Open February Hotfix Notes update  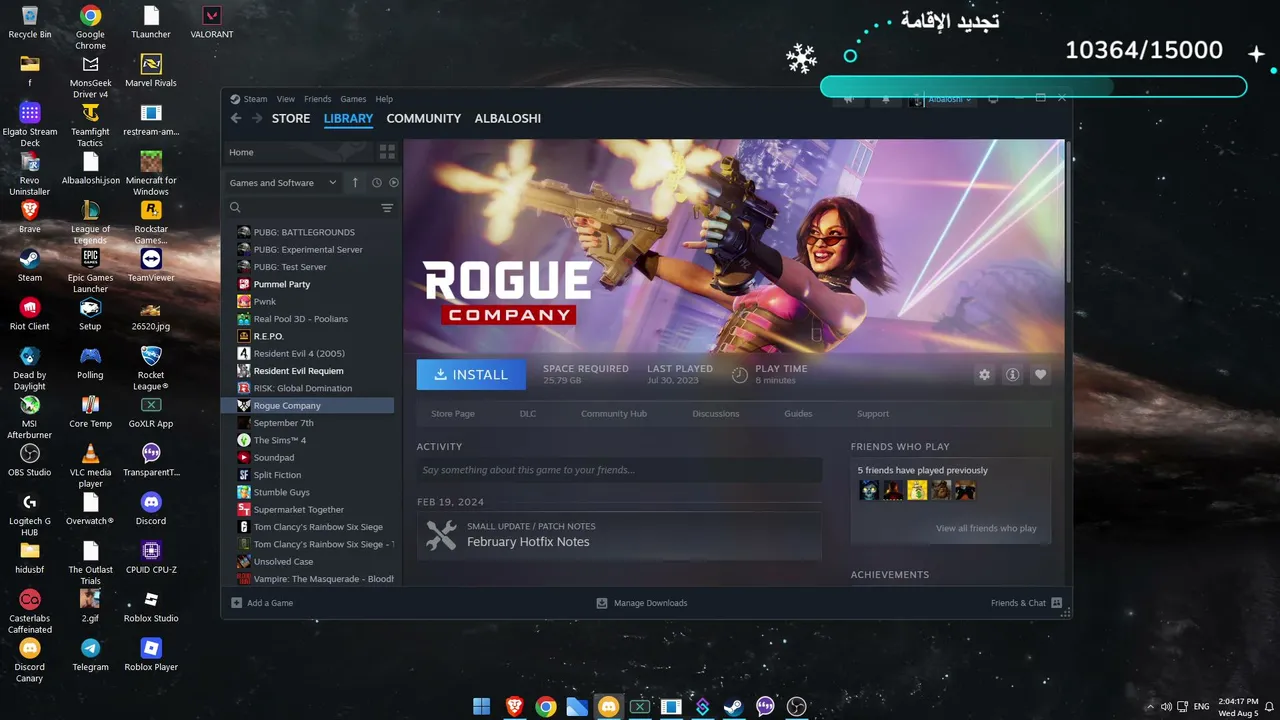pyautogui.click(x=619, y=536)
